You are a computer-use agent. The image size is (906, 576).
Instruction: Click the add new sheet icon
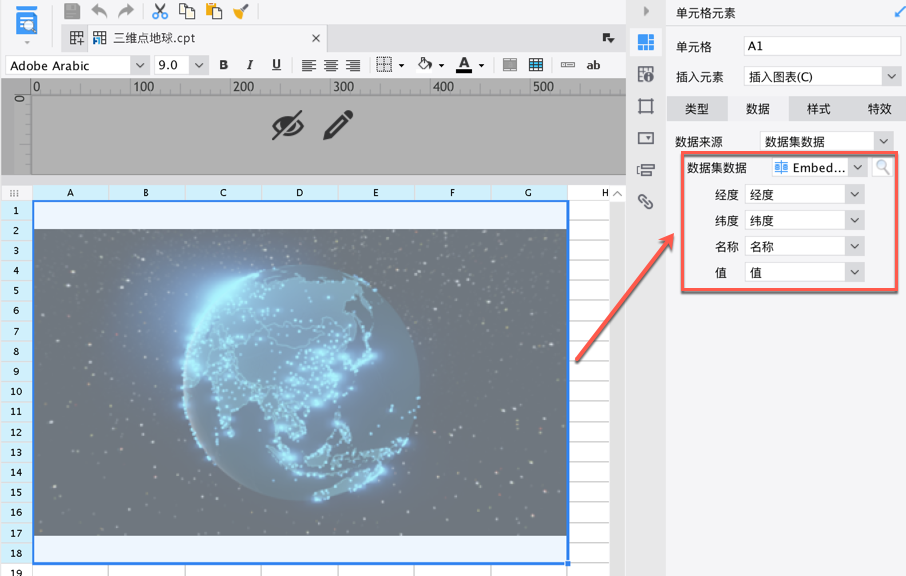click(76, 38)
